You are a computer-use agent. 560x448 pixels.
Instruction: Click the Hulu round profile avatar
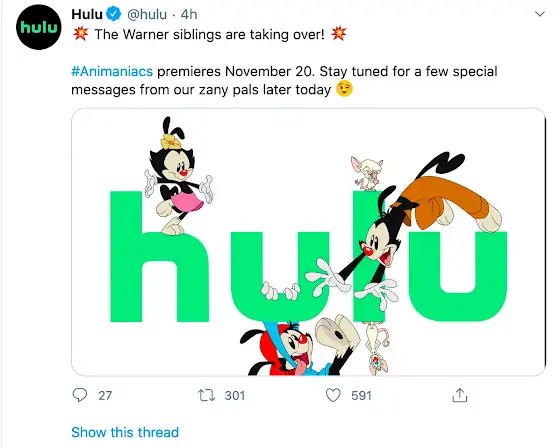click(39, 27)
